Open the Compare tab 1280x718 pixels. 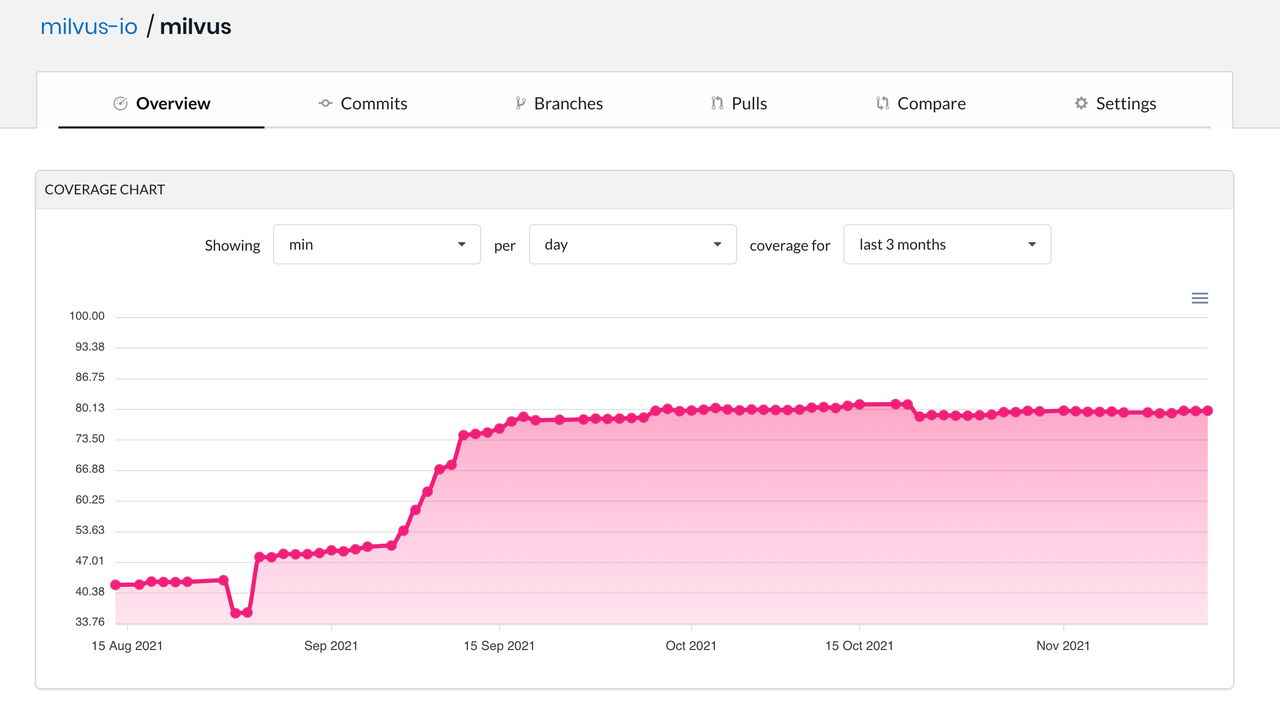point(931,104)
